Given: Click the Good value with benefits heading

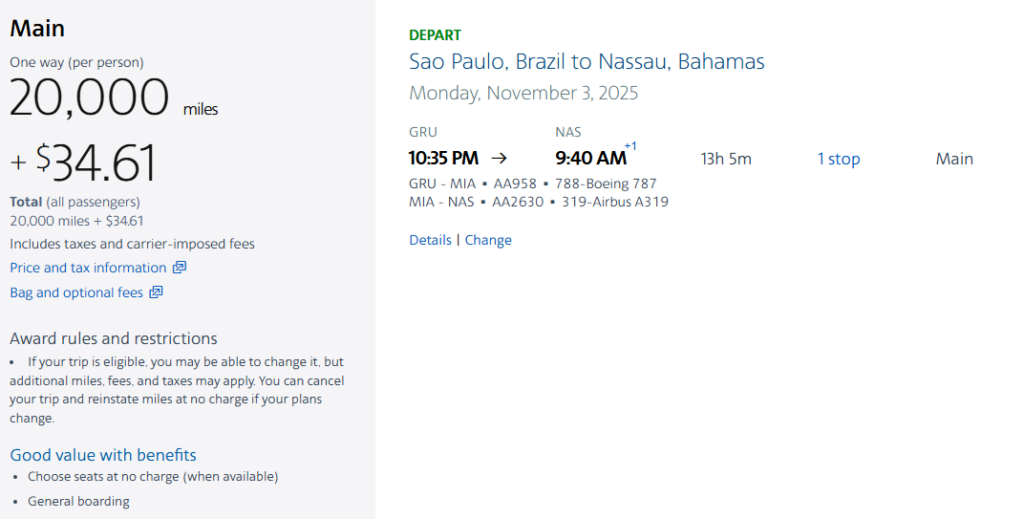Looking at the screenshot, I should (103, 455).
